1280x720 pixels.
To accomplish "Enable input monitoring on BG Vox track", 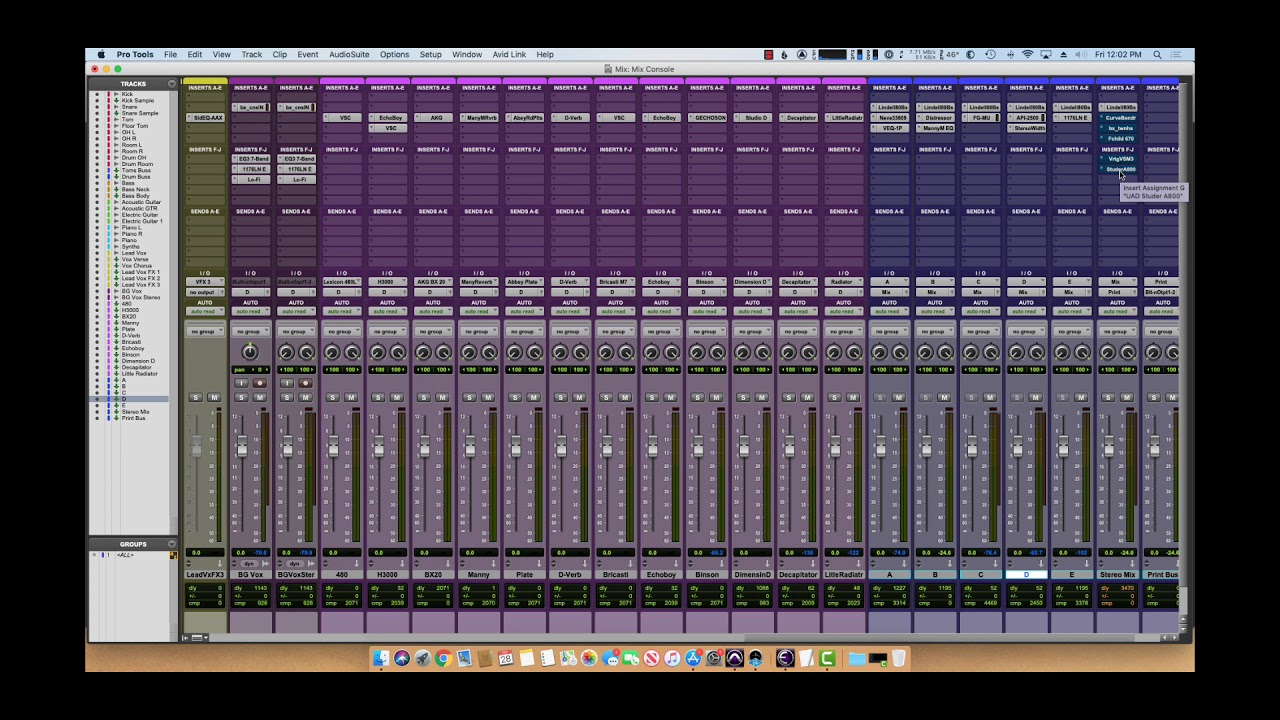I will coord(241,383).
